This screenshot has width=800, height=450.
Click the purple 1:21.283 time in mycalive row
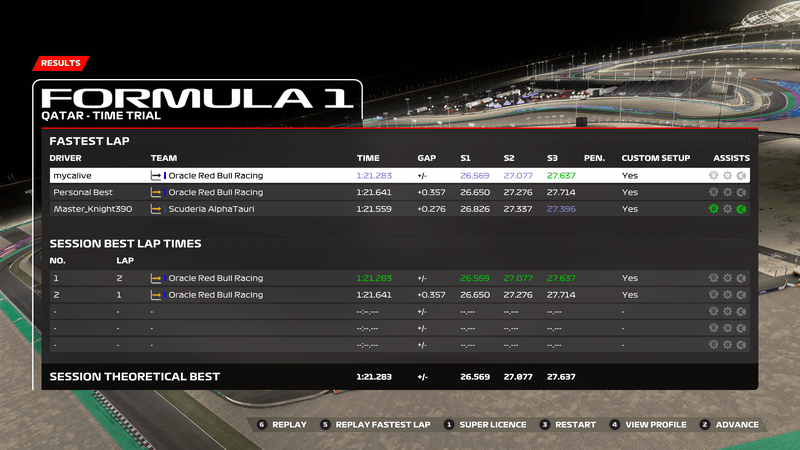(x=374, y=176)
